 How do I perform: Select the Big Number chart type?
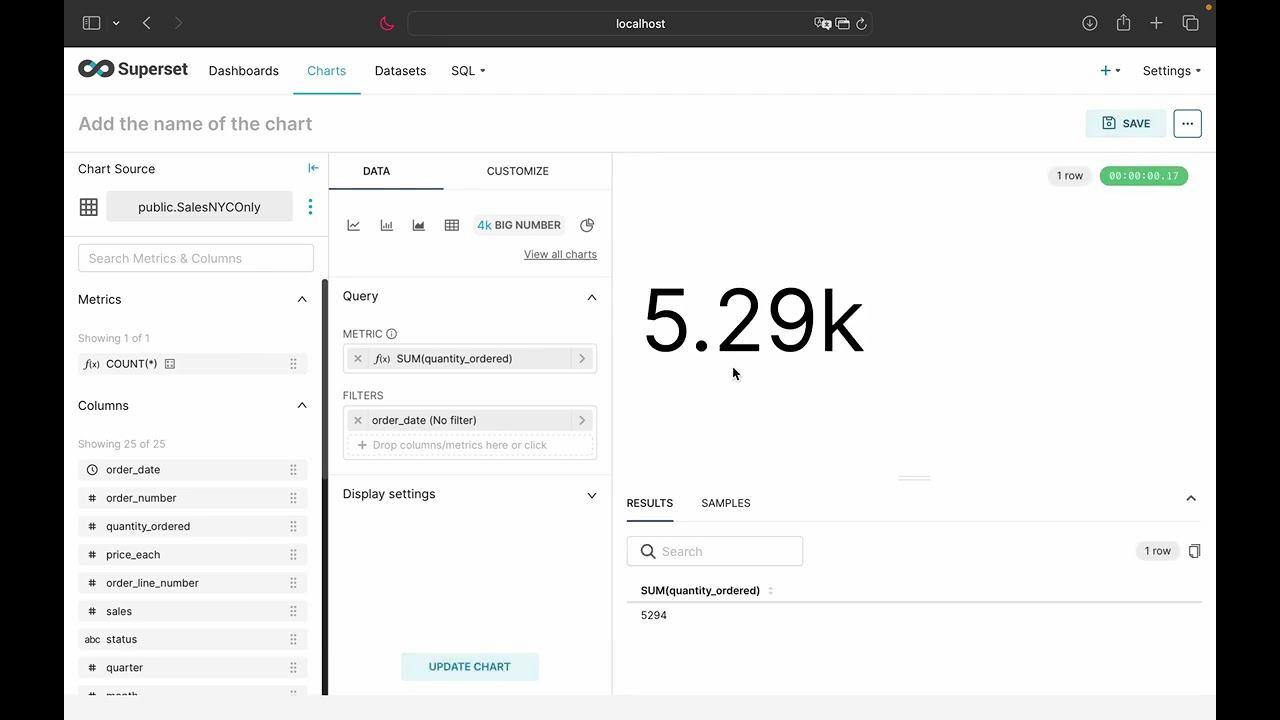519,225
